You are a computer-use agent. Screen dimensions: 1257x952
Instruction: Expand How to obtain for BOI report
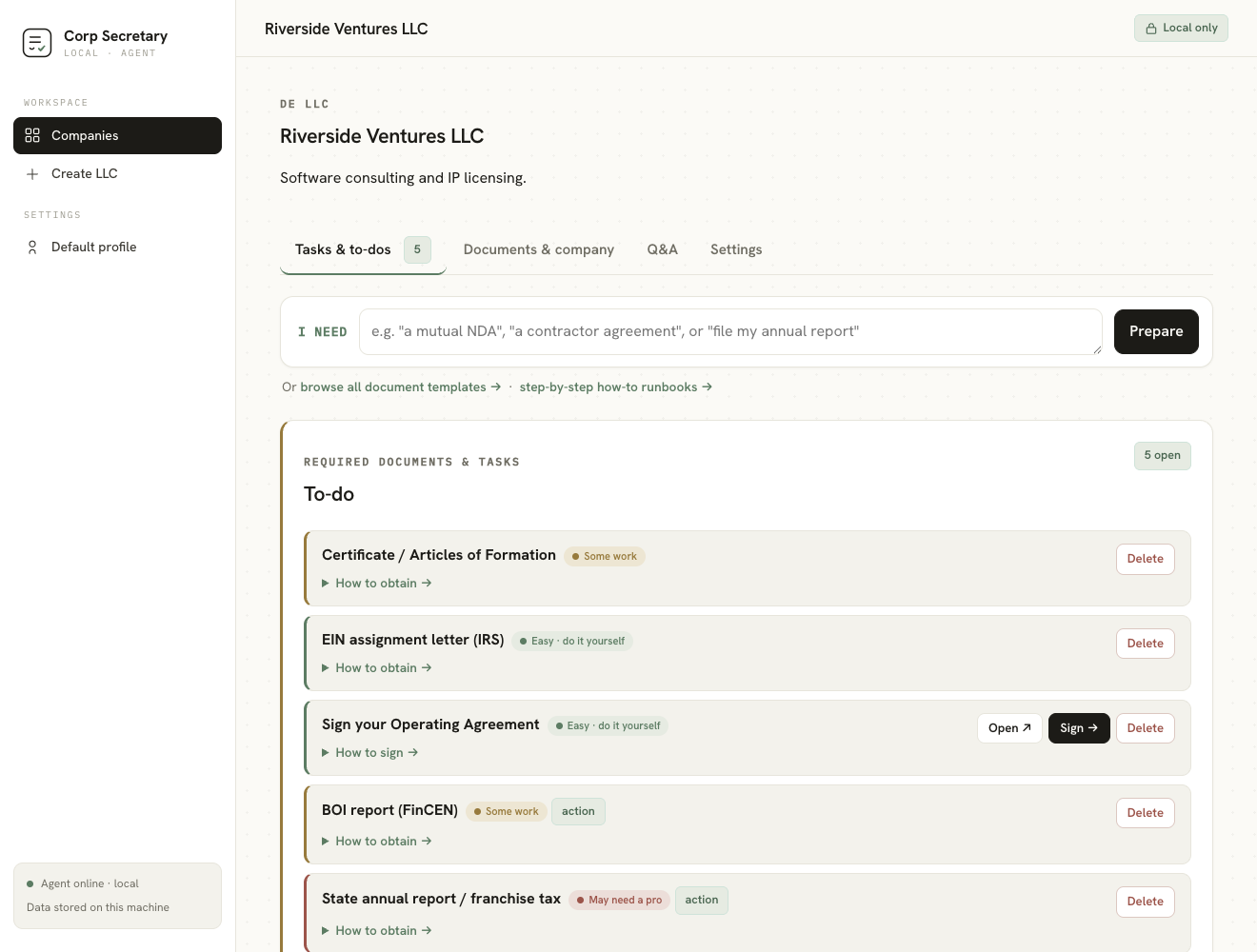point(377,842)
